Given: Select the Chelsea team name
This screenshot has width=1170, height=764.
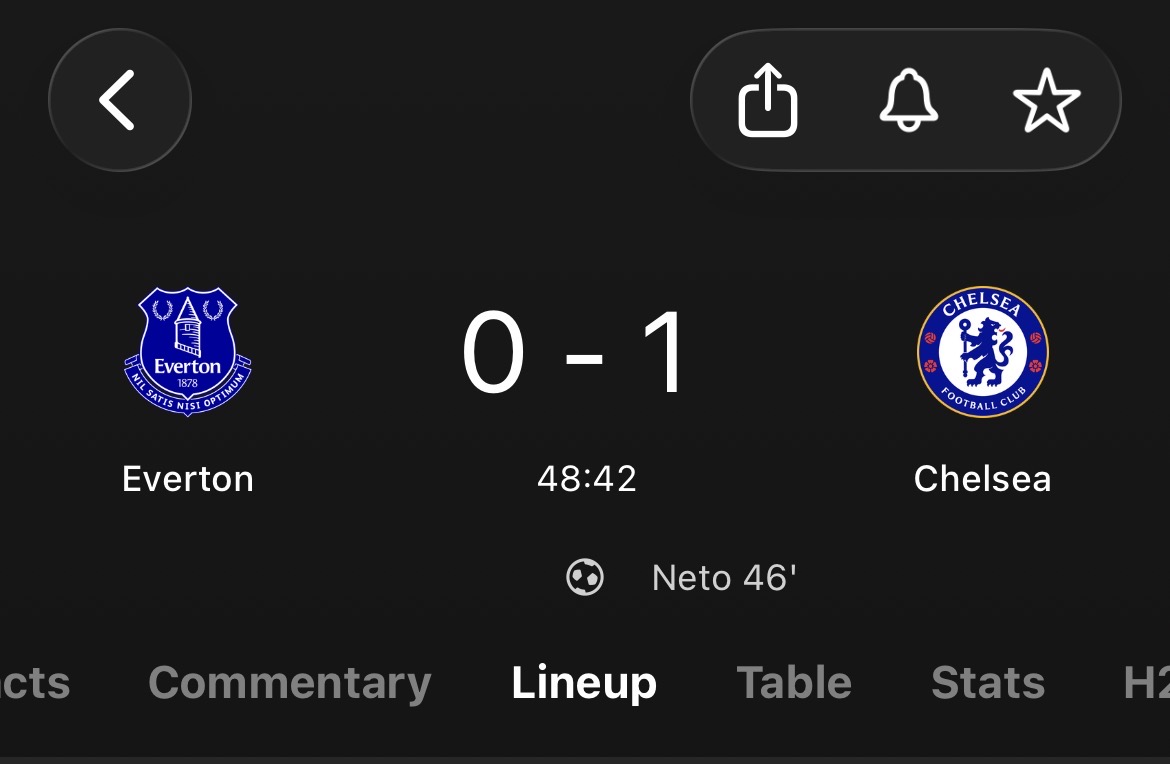Looking at the screenshot, I should pyautogui.click(x=983, y=479).
